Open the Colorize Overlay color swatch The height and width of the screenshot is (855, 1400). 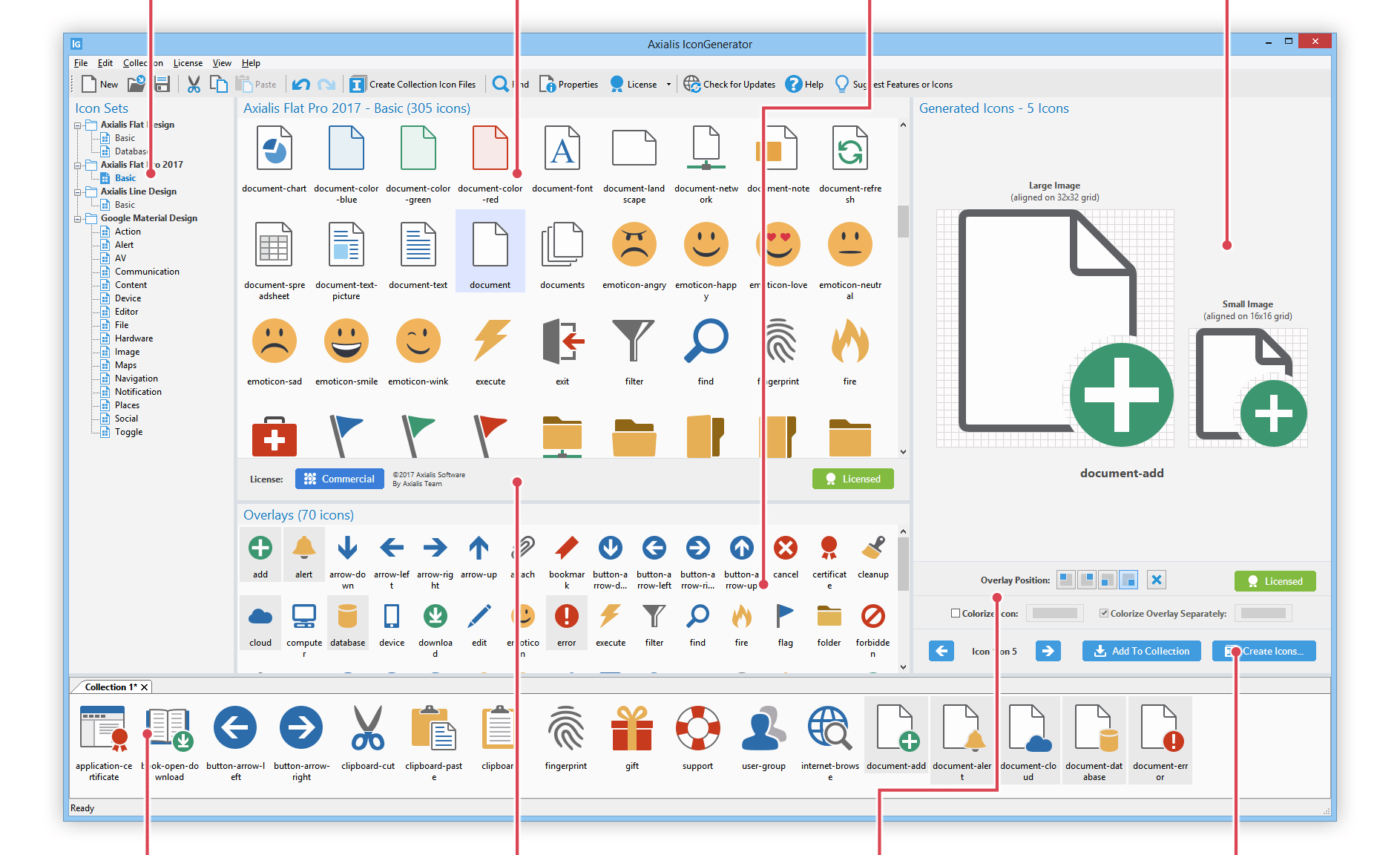1263,613
